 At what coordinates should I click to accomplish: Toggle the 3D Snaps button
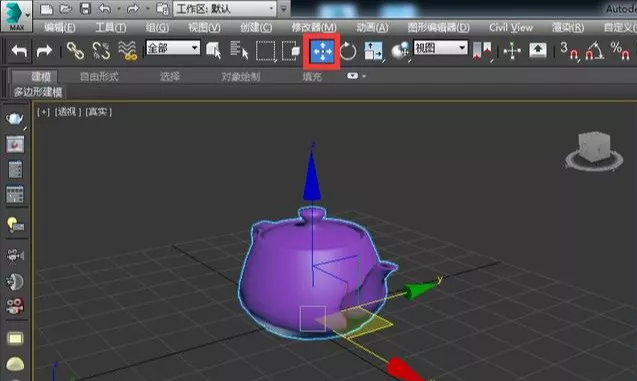[x=569, y=51]
